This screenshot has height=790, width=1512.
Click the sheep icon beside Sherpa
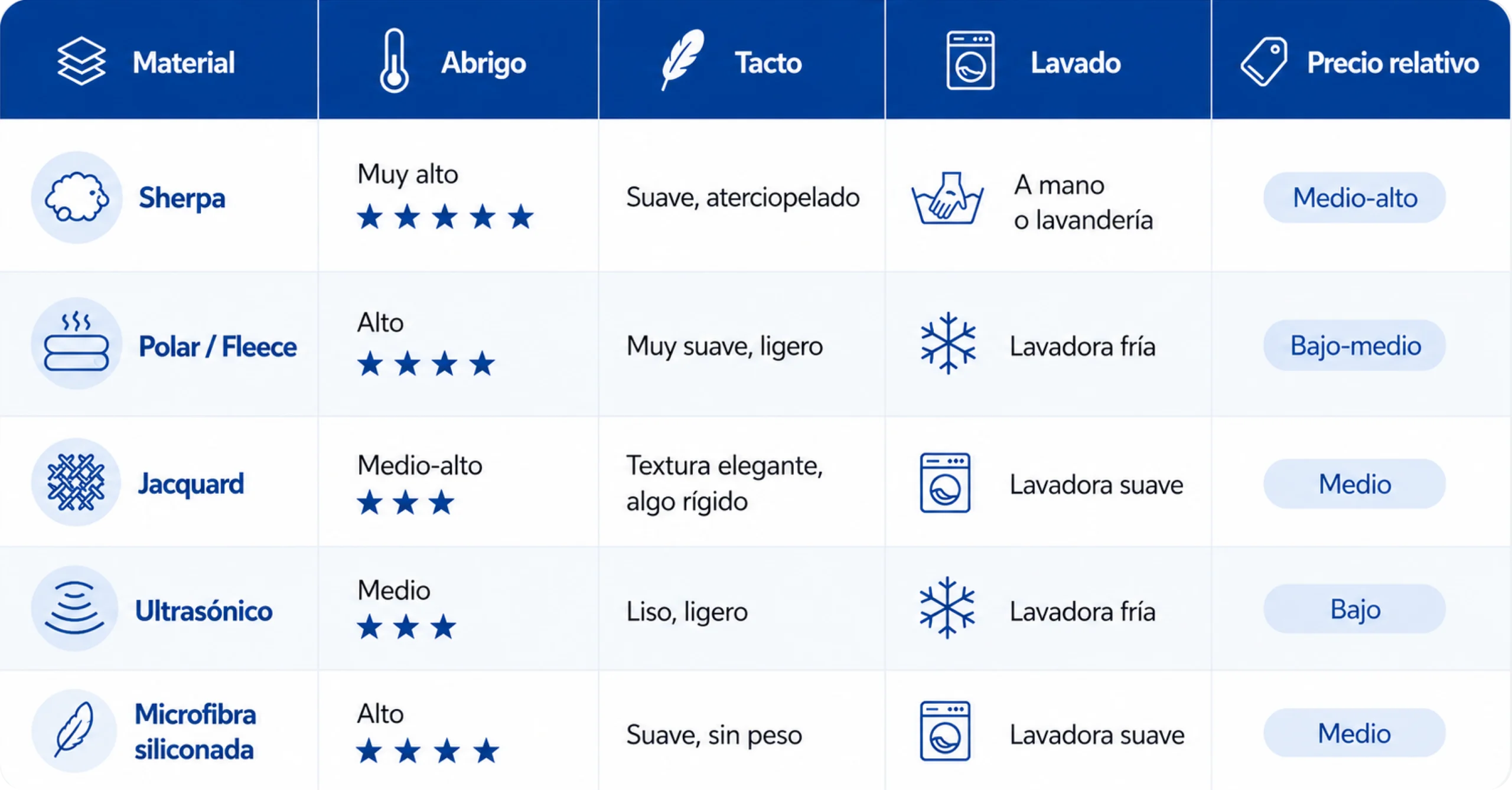[x=77, y=197]
